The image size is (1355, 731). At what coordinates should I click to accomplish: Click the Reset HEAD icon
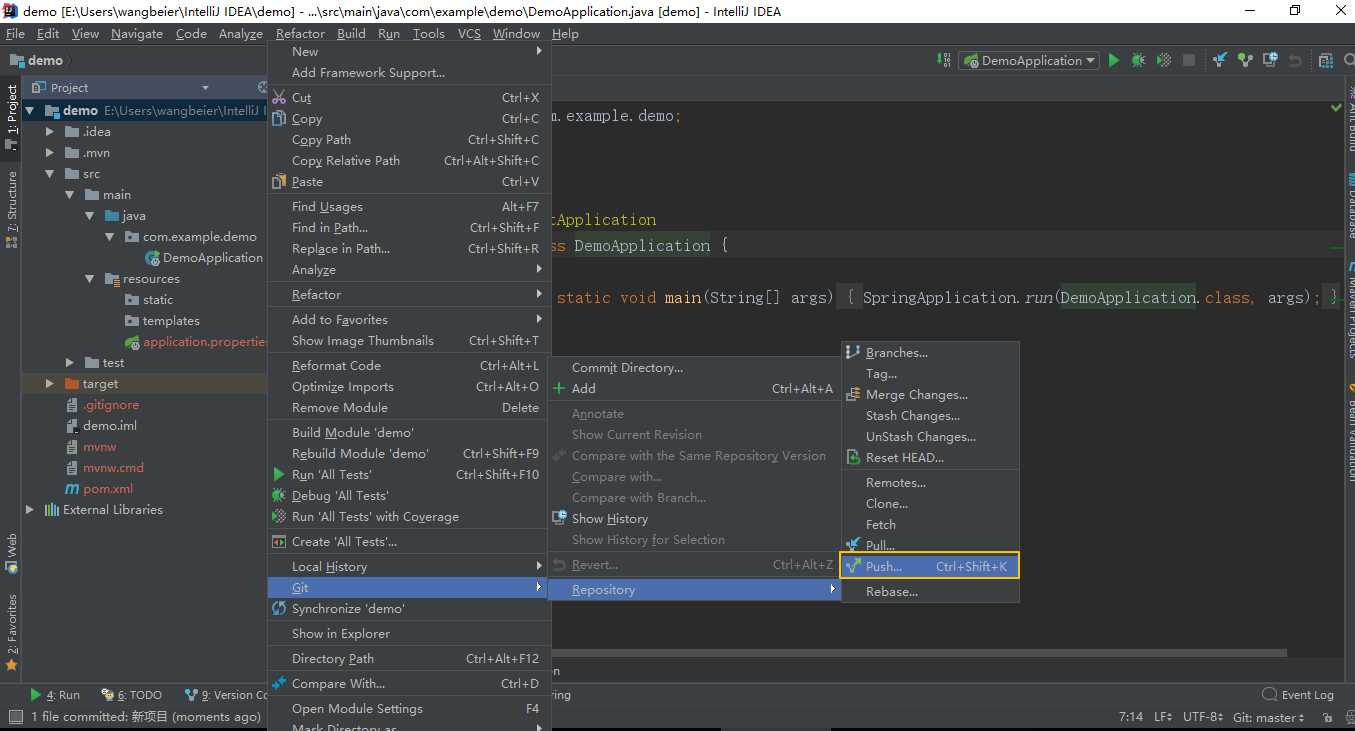853,457
